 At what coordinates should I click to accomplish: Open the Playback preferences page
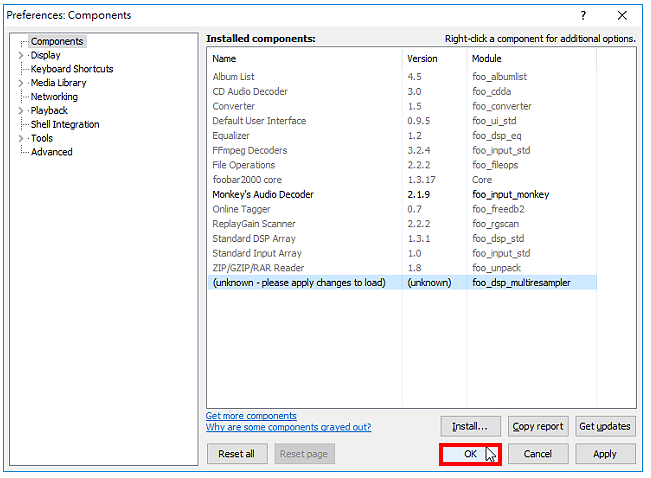click(x=49, y=110)
